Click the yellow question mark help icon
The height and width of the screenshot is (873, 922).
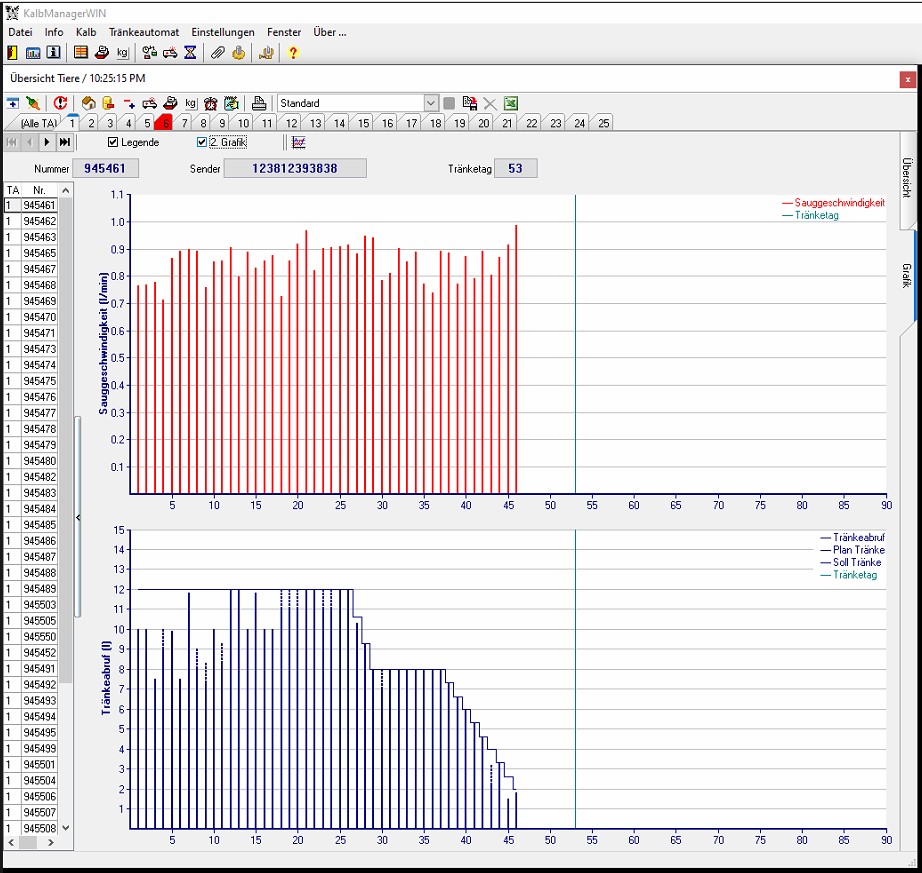click(x=293, y=53)
